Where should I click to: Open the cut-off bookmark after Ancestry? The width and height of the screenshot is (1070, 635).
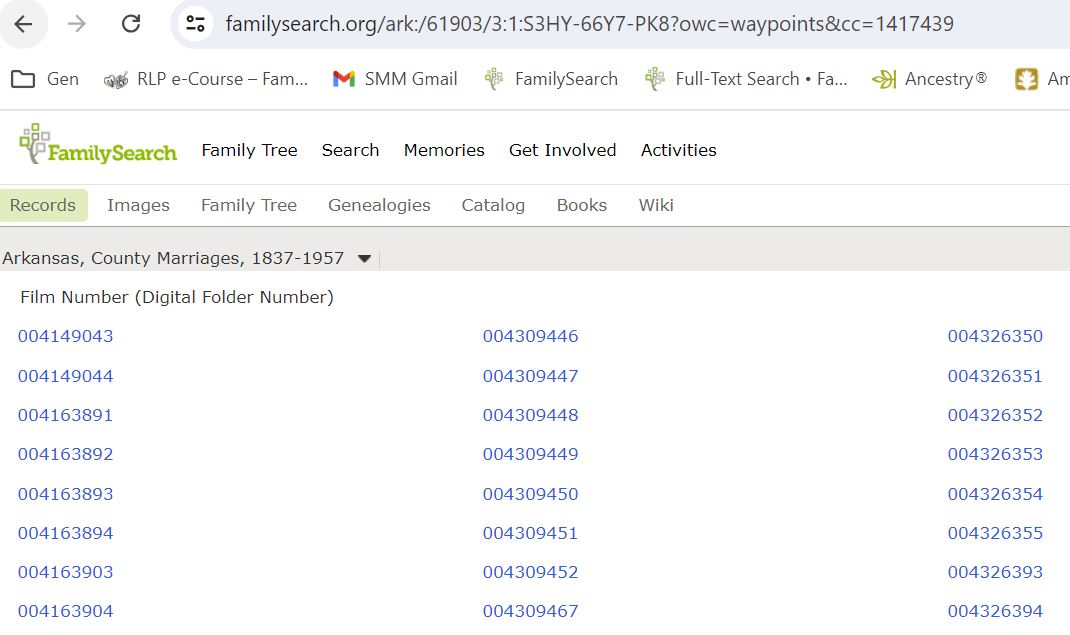1042,79
